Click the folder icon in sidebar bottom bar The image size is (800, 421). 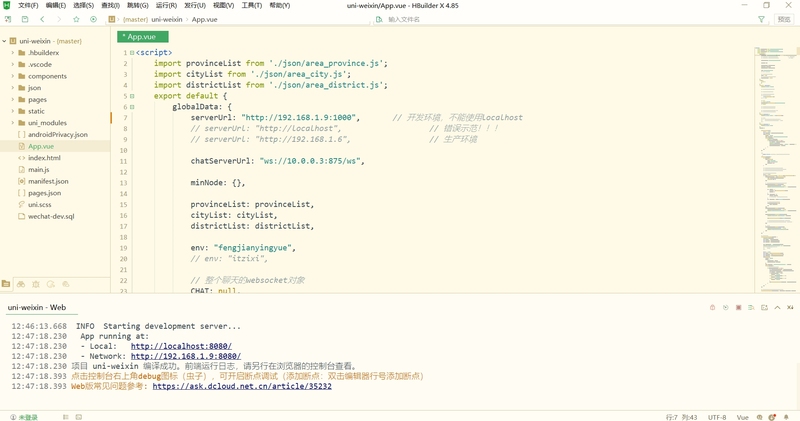click(6, 284)
